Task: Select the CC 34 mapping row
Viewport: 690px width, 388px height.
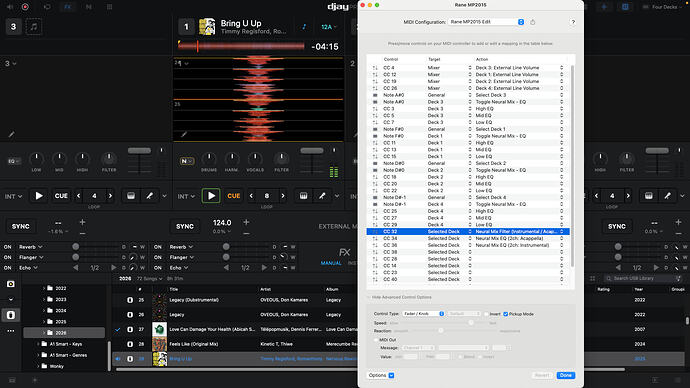Action: point(468,238)
